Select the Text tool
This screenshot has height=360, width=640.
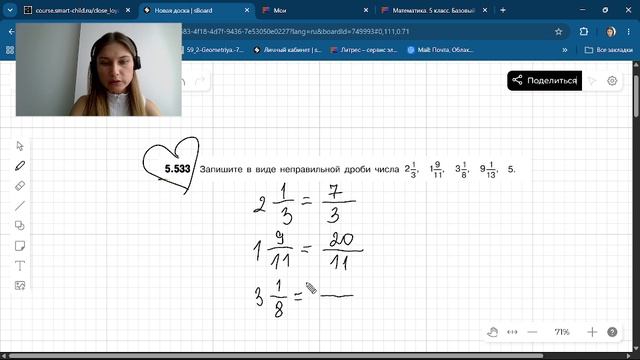20,266
